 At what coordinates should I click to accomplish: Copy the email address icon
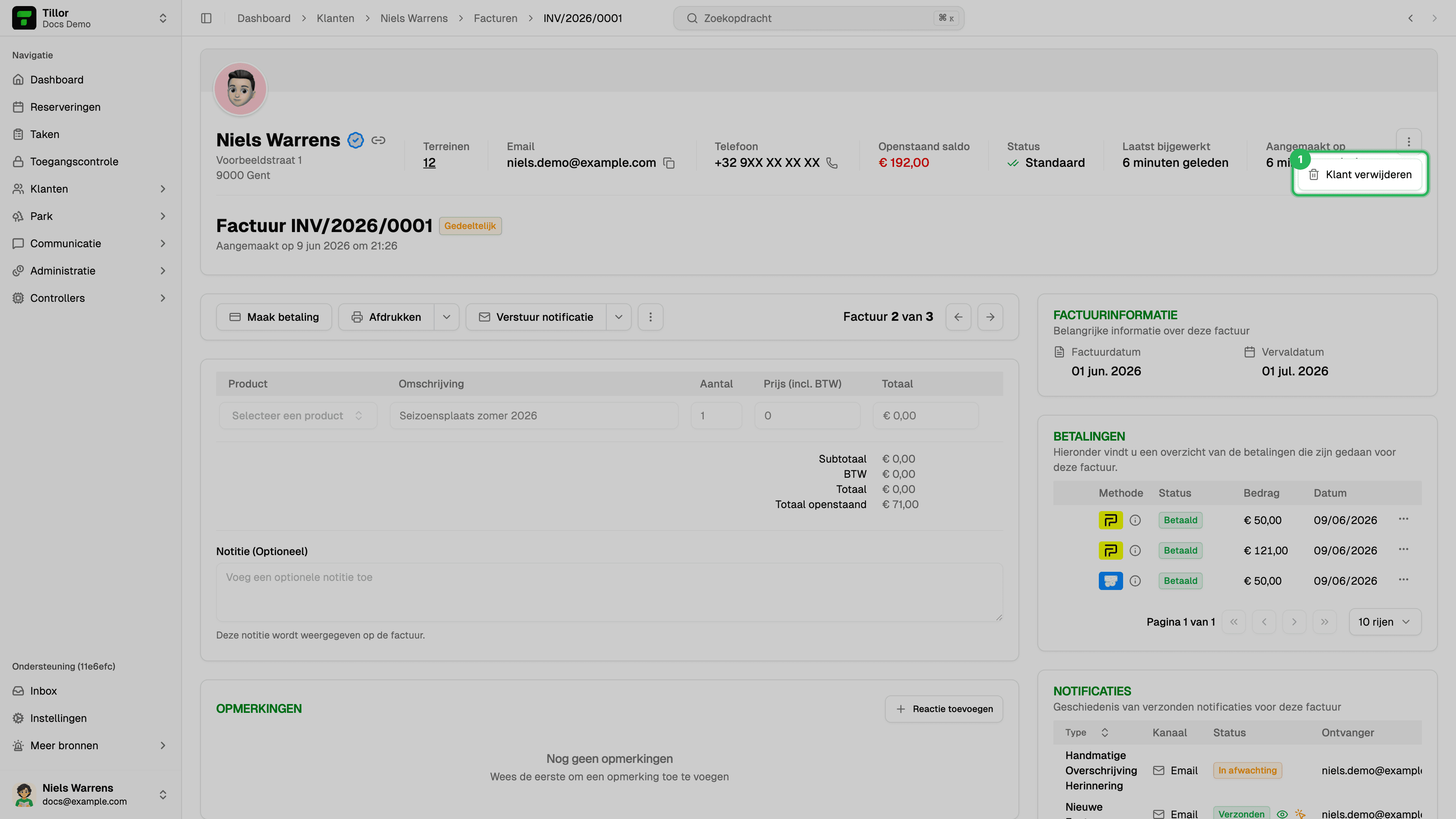[669, 163]
